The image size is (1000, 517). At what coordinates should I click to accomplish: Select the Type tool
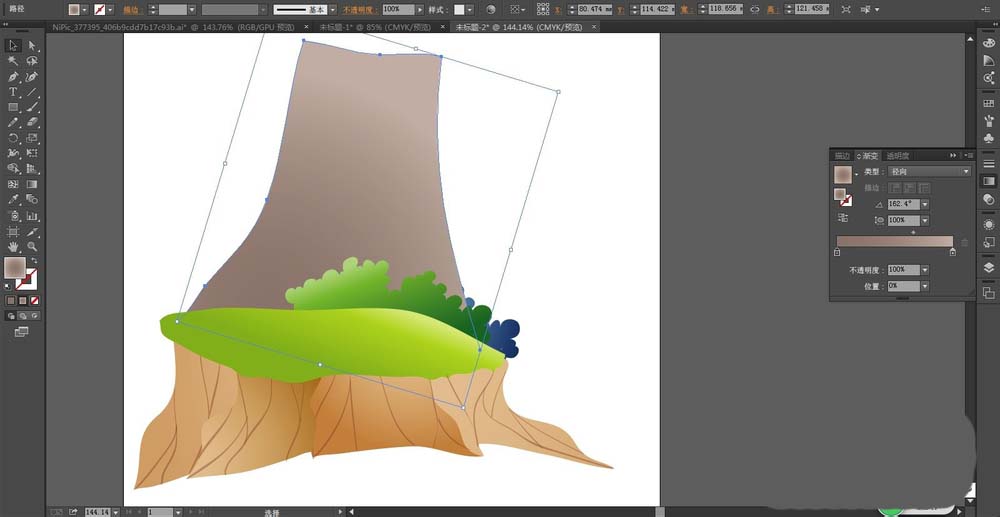coord(13,92)
